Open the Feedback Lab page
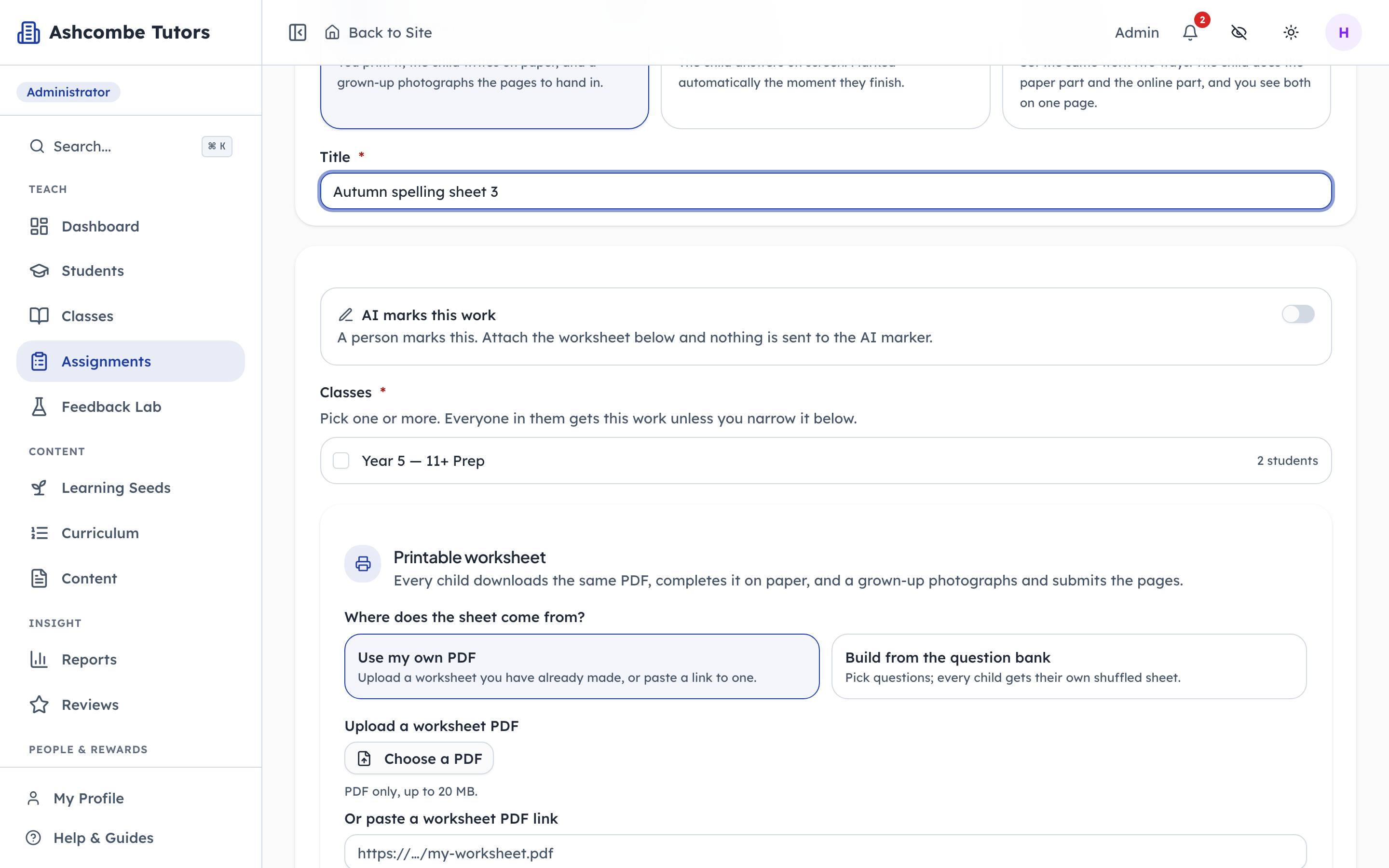Screen dimensions: 1389x868 tap(130, 407)
